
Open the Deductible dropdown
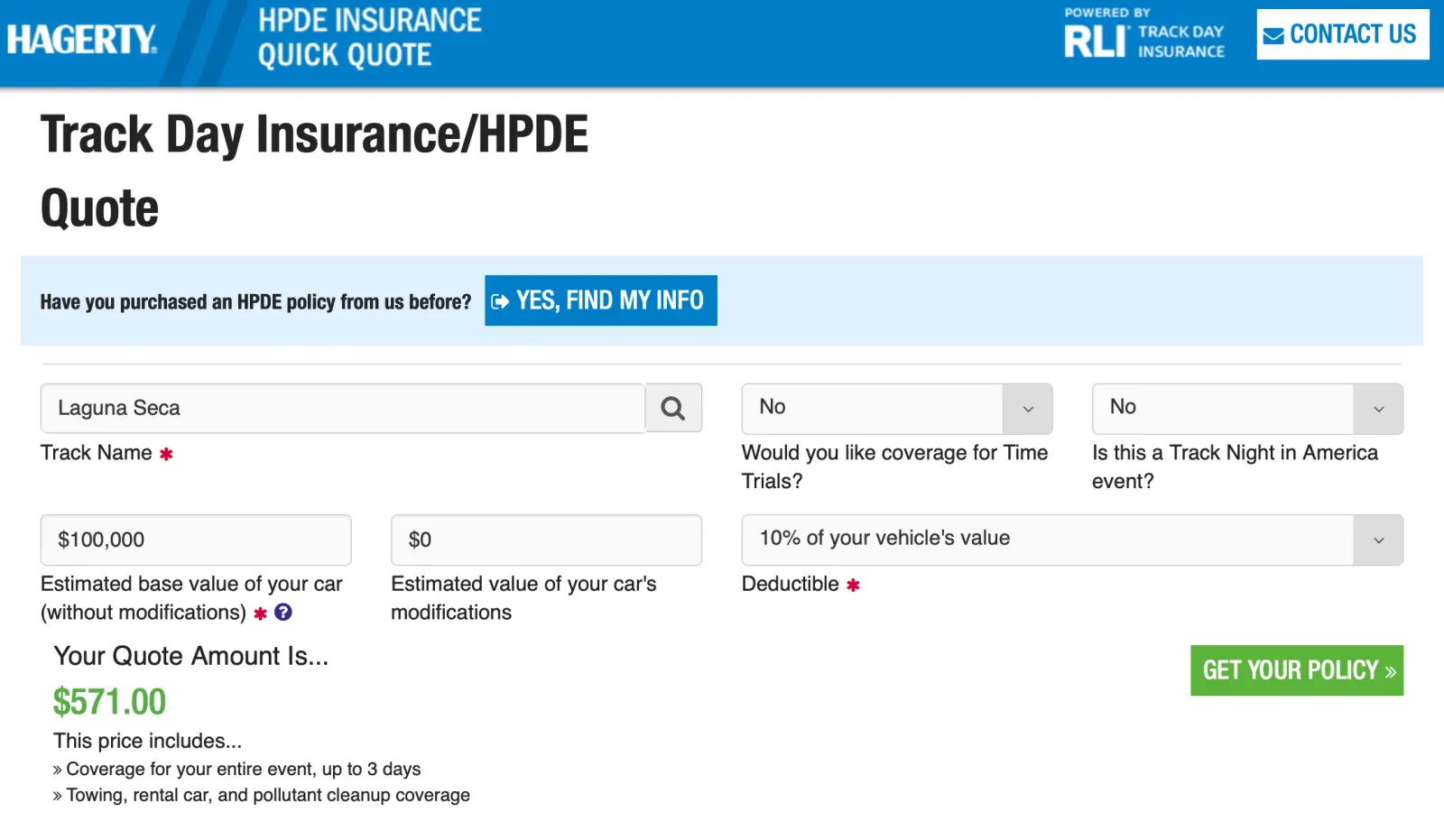click(x=1071, y=540)
